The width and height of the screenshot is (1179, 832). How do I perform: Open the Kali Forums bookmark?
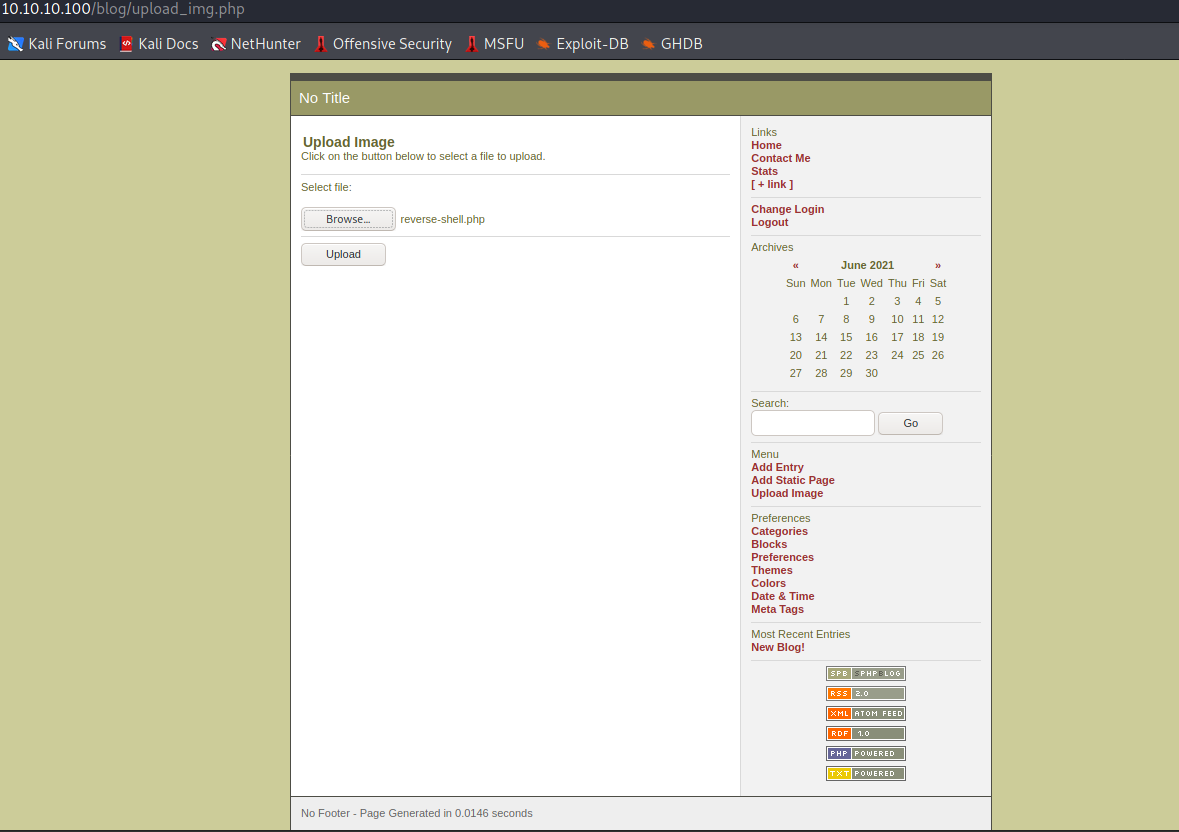[x=57, y=44]
